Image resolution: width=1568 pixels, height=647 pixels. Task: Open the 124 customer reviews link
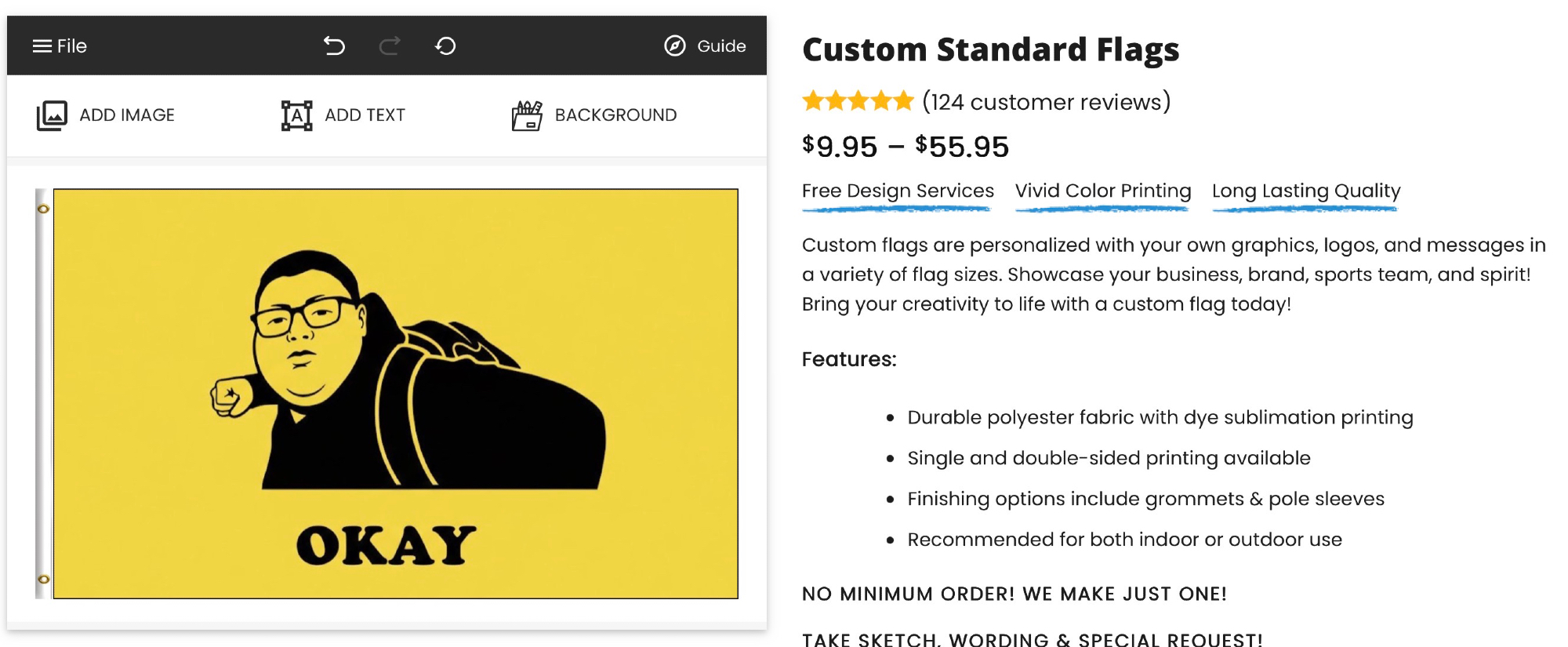1046,102
